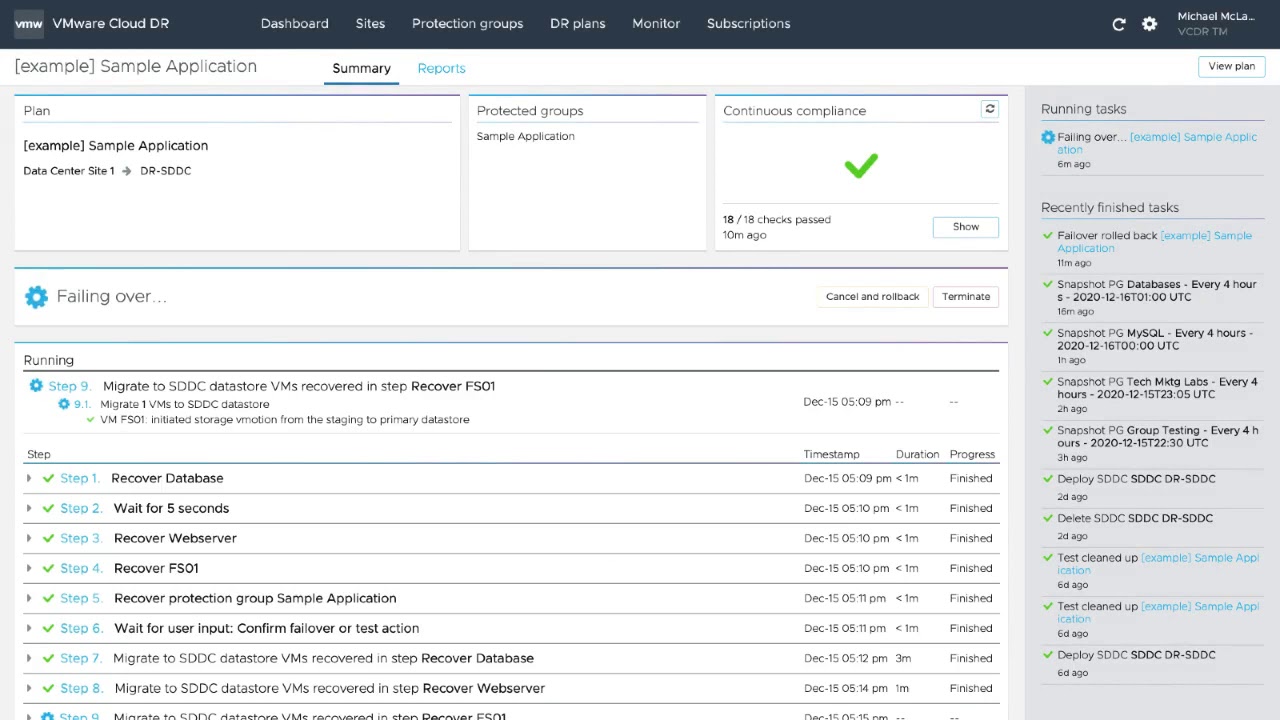Click Step 7 duration '3m' cell
This screenshot has width=1280, height=720.
coord(903,658)
